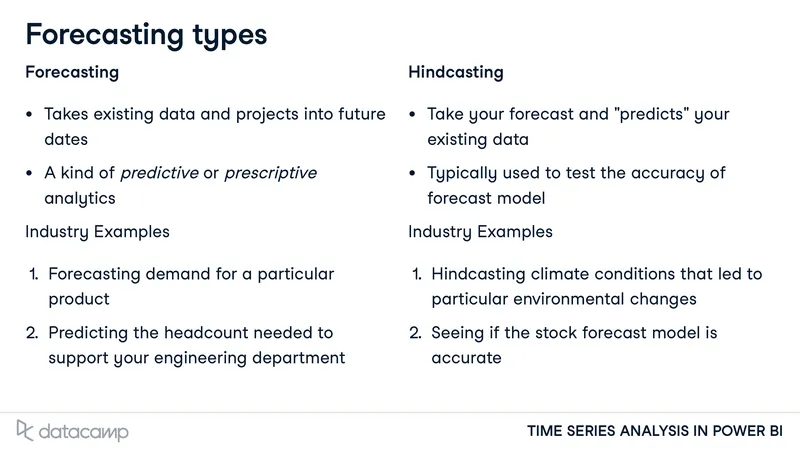Click the italic word prescriptive
Viewport: 800px width, 450px height.
point(270,173)
